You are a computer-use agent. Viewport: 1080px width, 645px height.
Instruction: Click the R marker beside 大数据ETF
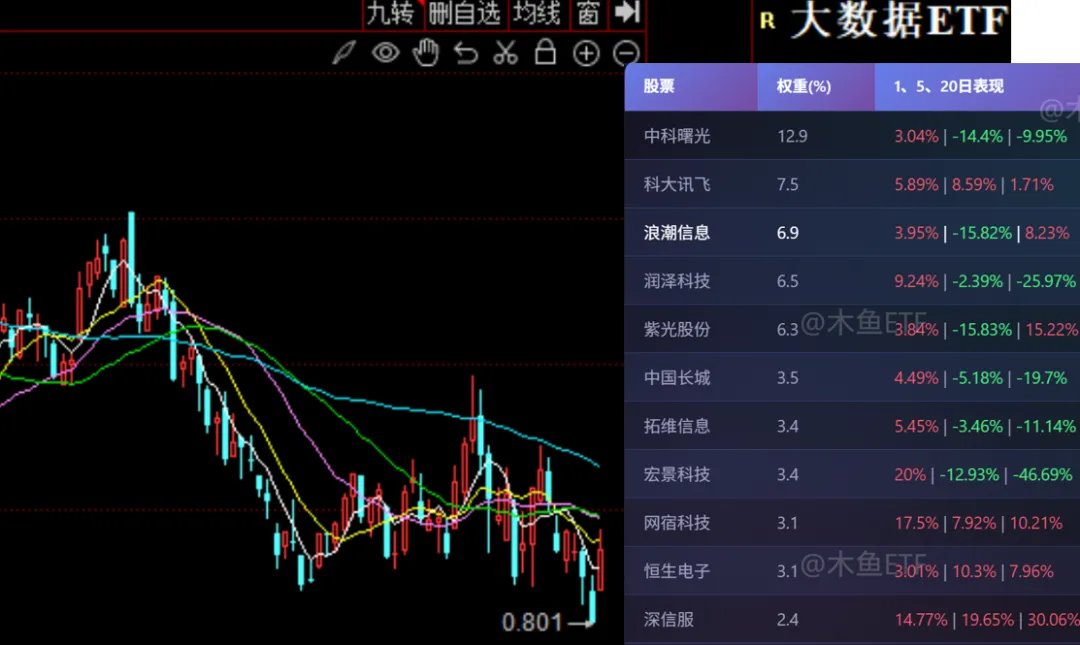coord(767,21)
